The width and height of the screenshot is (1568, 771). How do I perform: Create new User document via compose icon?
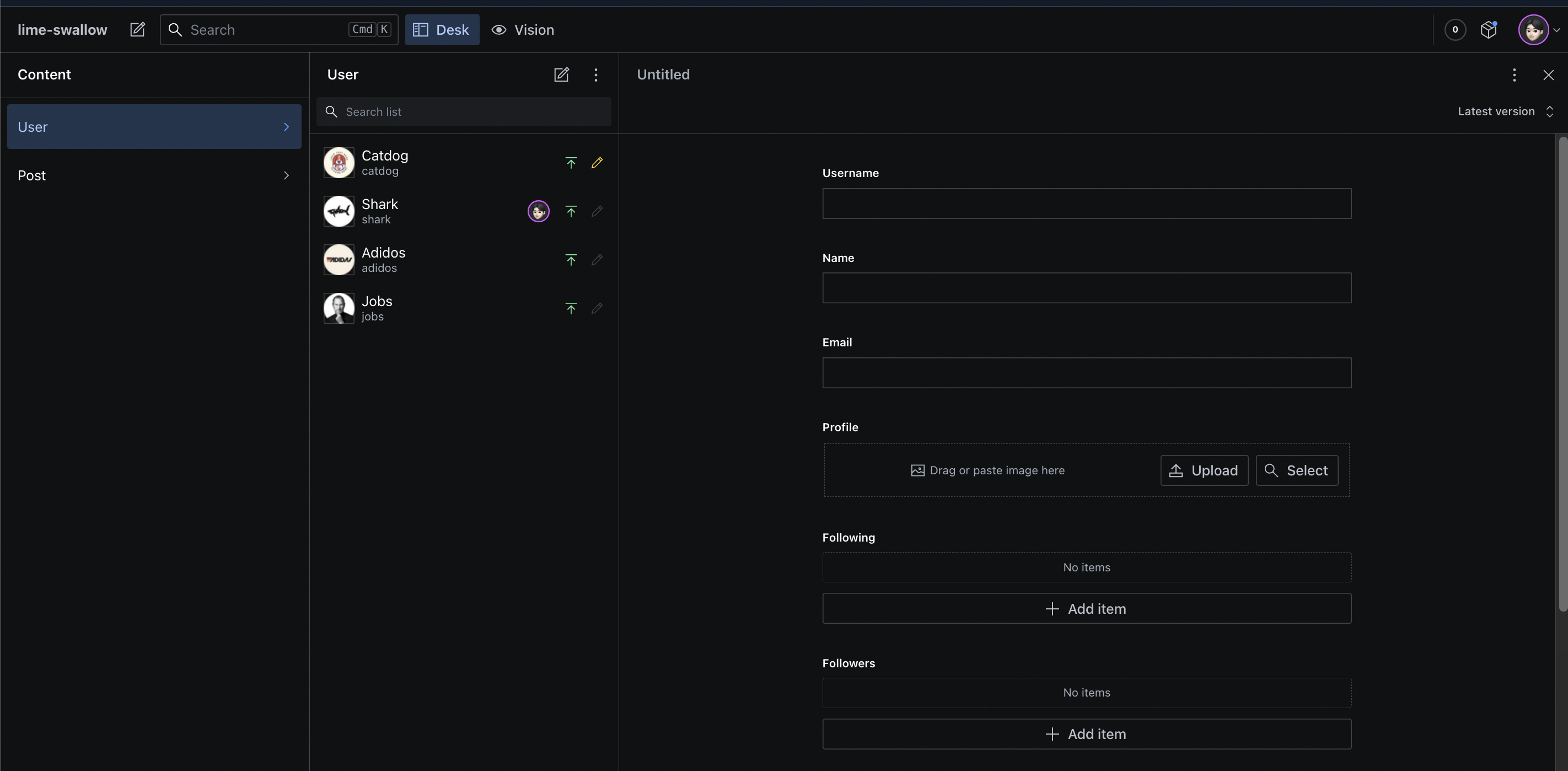[561, 74]
